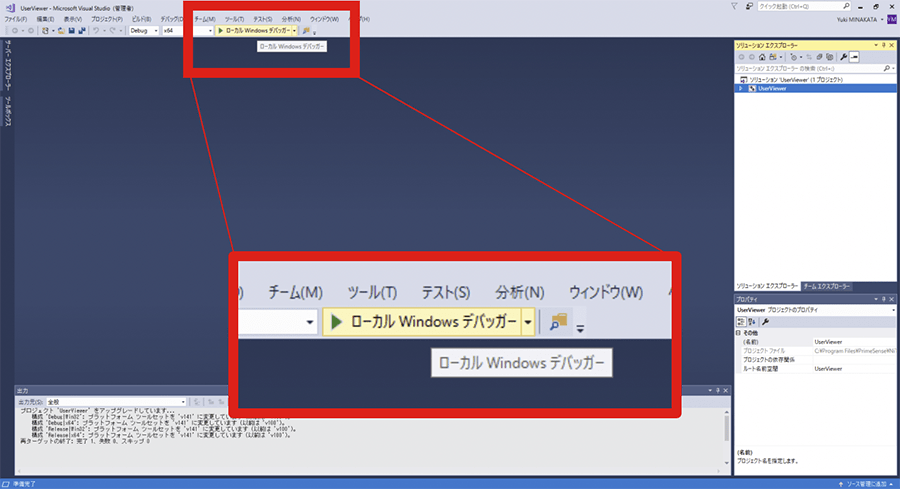Viewport: 900px width, 489px height.
Task: Switch to ソリューション エクスプローラー bottom tab
Action: click(767, 286)
